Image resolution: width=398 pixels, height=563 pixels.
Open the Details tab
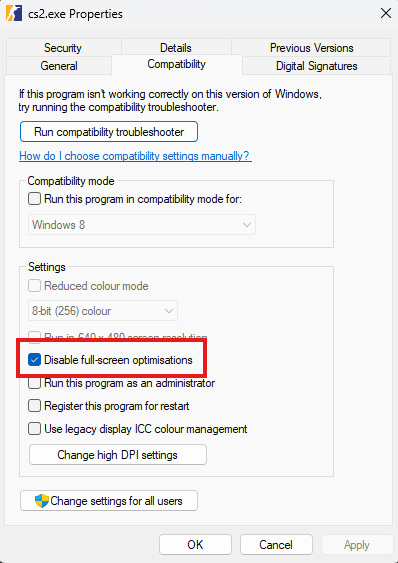(176, 48)
